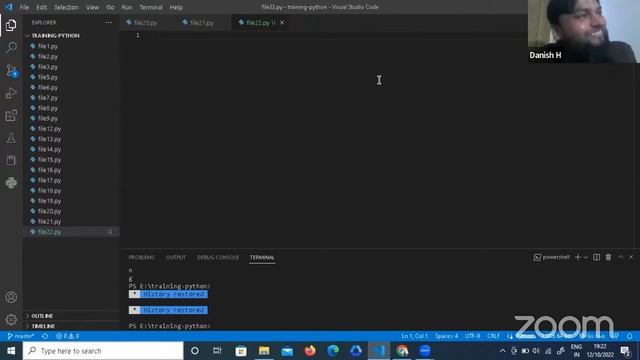
Task: Open the launch profile dropdown beside plus
Action: (x=585, y=258)
